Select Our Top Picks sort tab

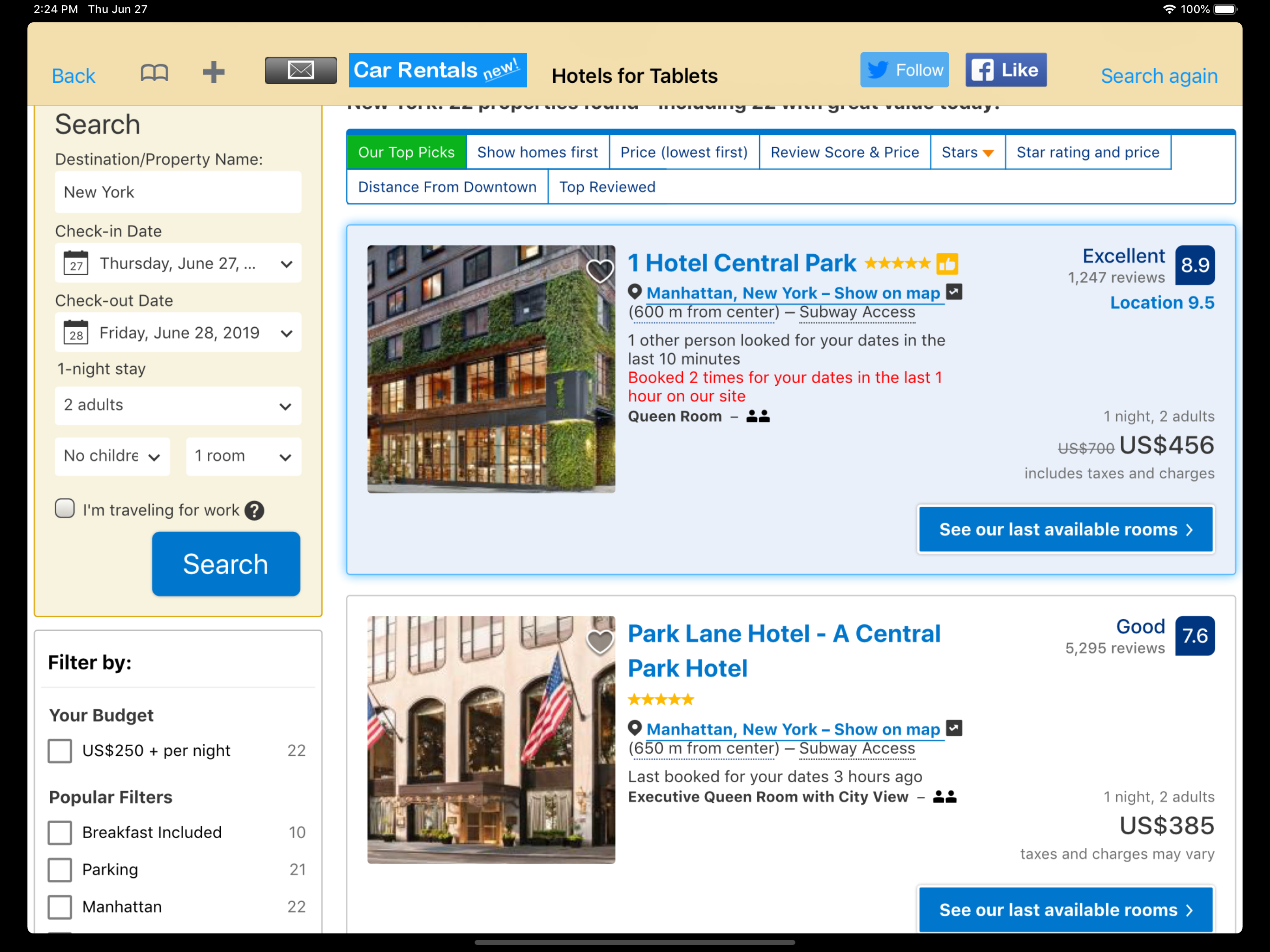pos(406,152)
